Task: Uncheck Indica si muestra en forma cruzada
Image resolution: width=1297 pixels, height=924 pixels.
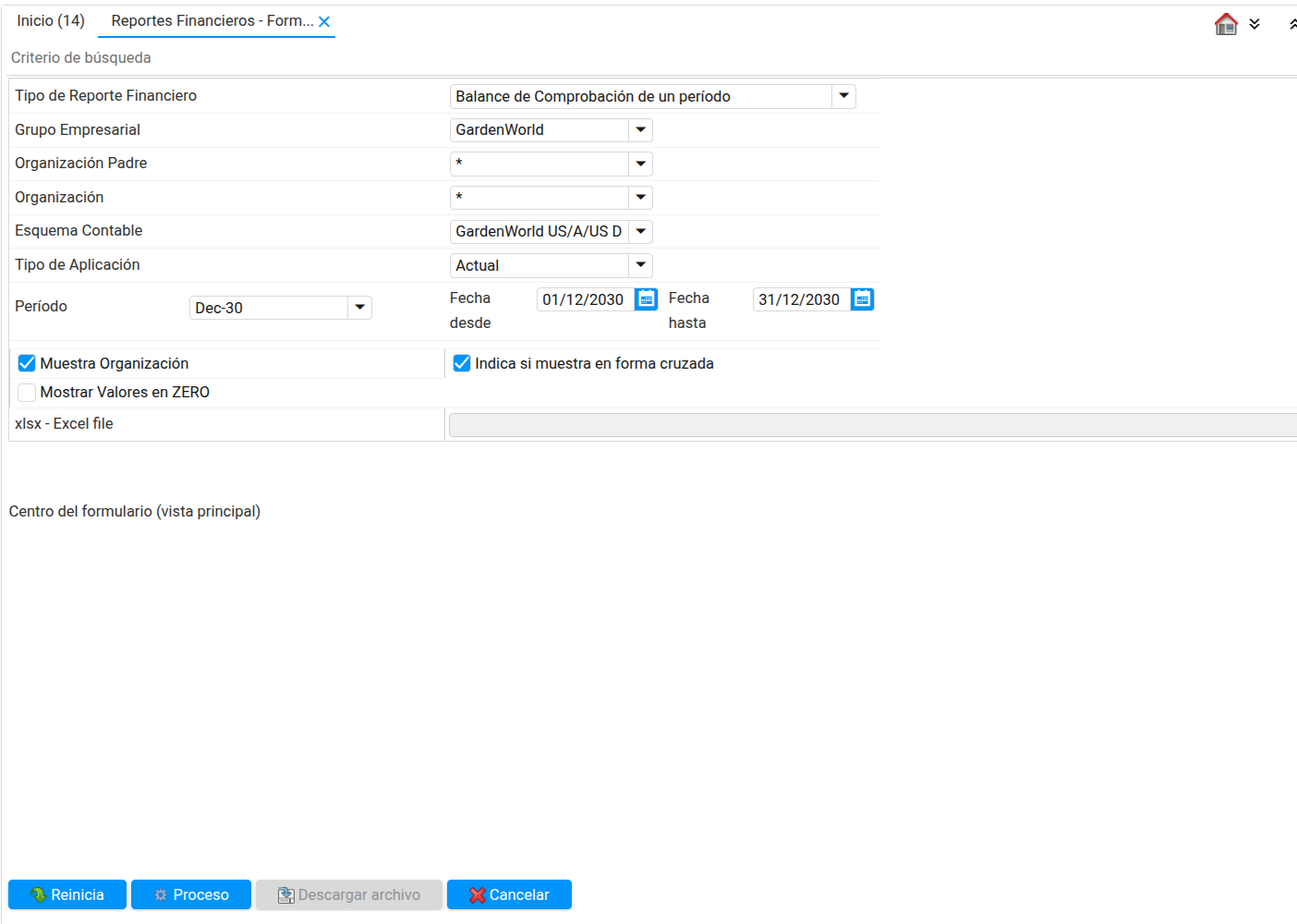Action: point(462,363)
